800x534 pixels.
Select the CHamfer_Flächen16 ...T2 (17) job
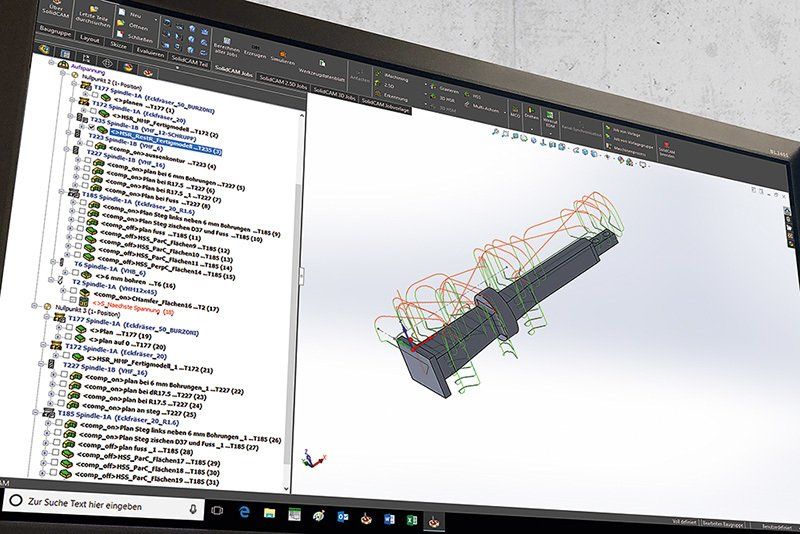pyautogui.click(x=156, y=301)
